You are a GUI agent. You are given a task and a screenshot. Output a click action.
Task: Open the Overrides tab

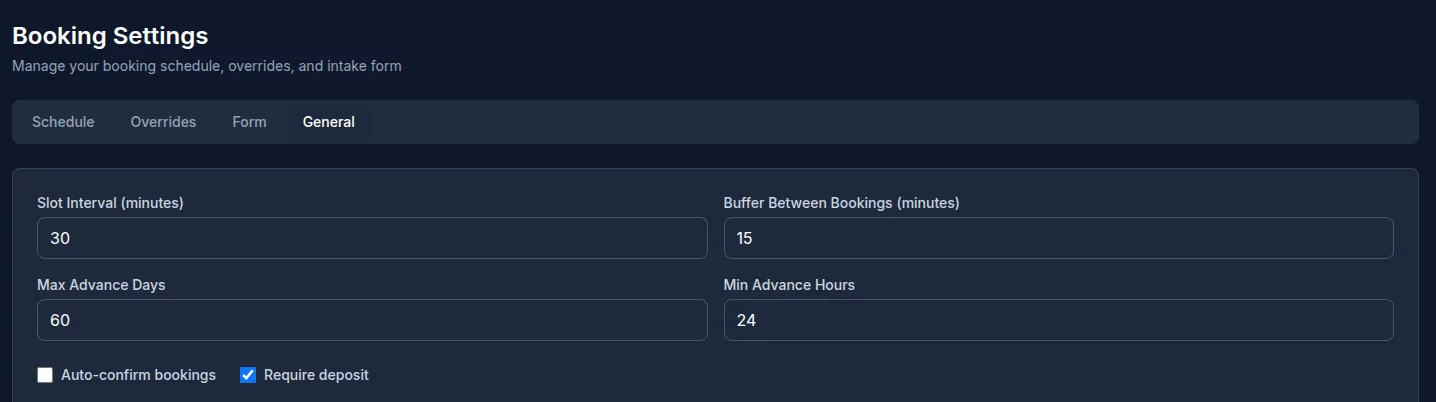point(163,122)
